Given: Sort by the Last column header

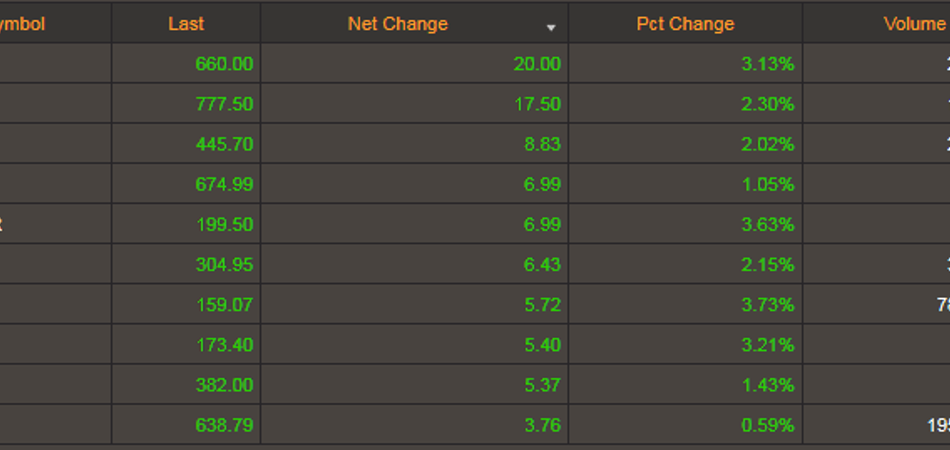Looking at the screenshot, I should (x=186, y=24).
